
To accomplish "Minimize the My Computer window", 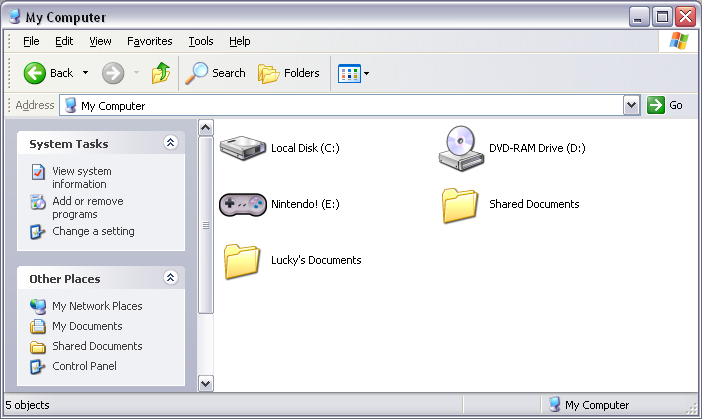I will pos(639,17).
